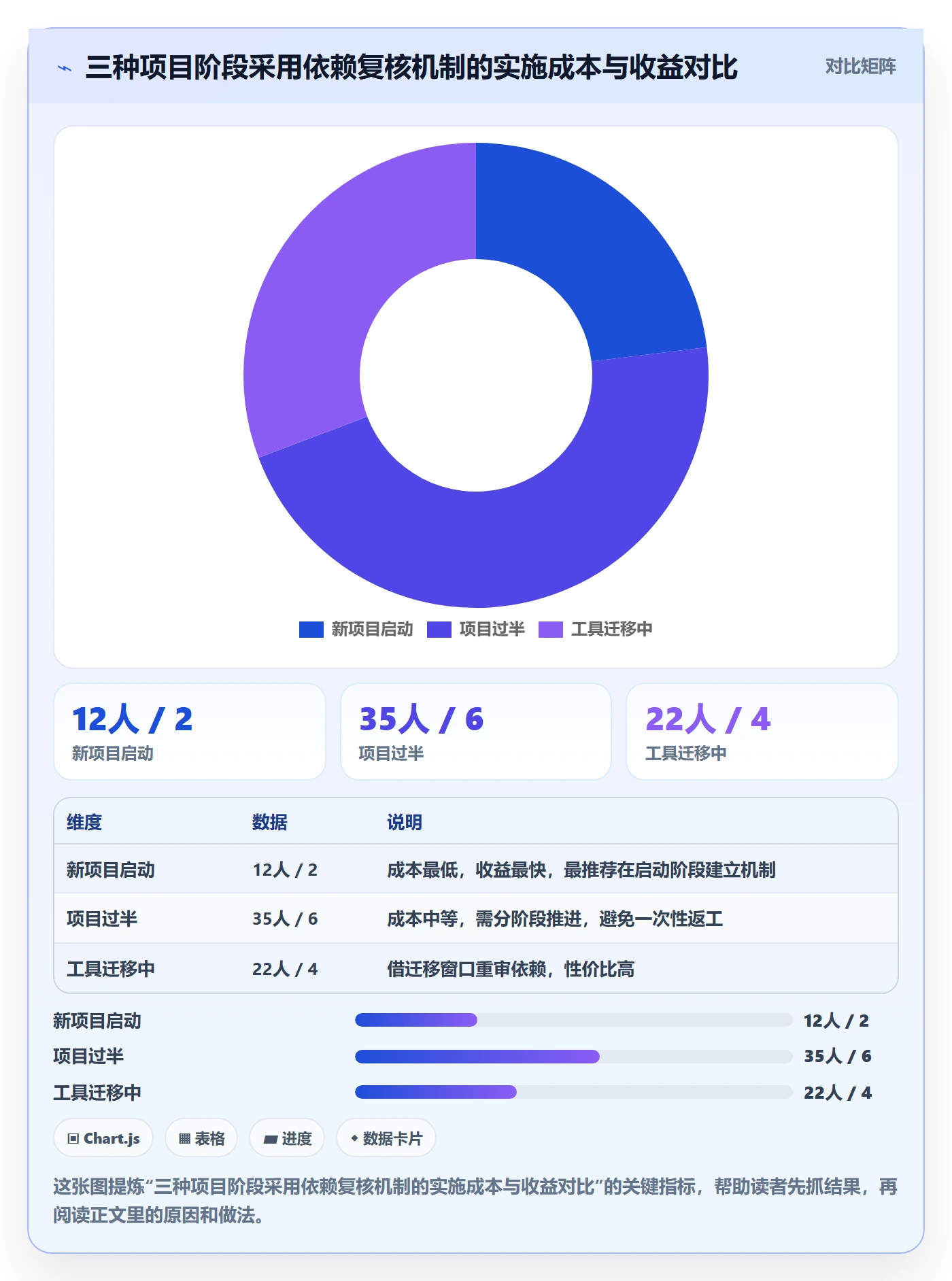
Task: Click the 新项目启动 progress bar
Action: point(574,1020)
